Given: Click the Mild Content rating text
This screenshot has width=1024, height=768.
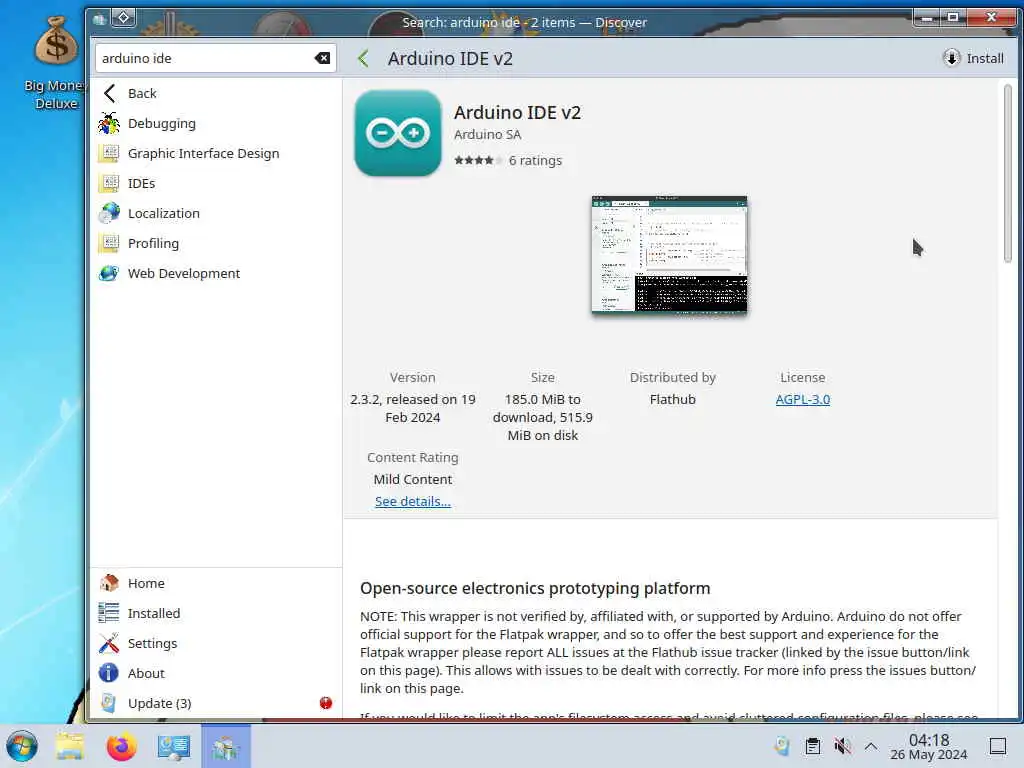Looking at the screenshot, I should (413, 479).
